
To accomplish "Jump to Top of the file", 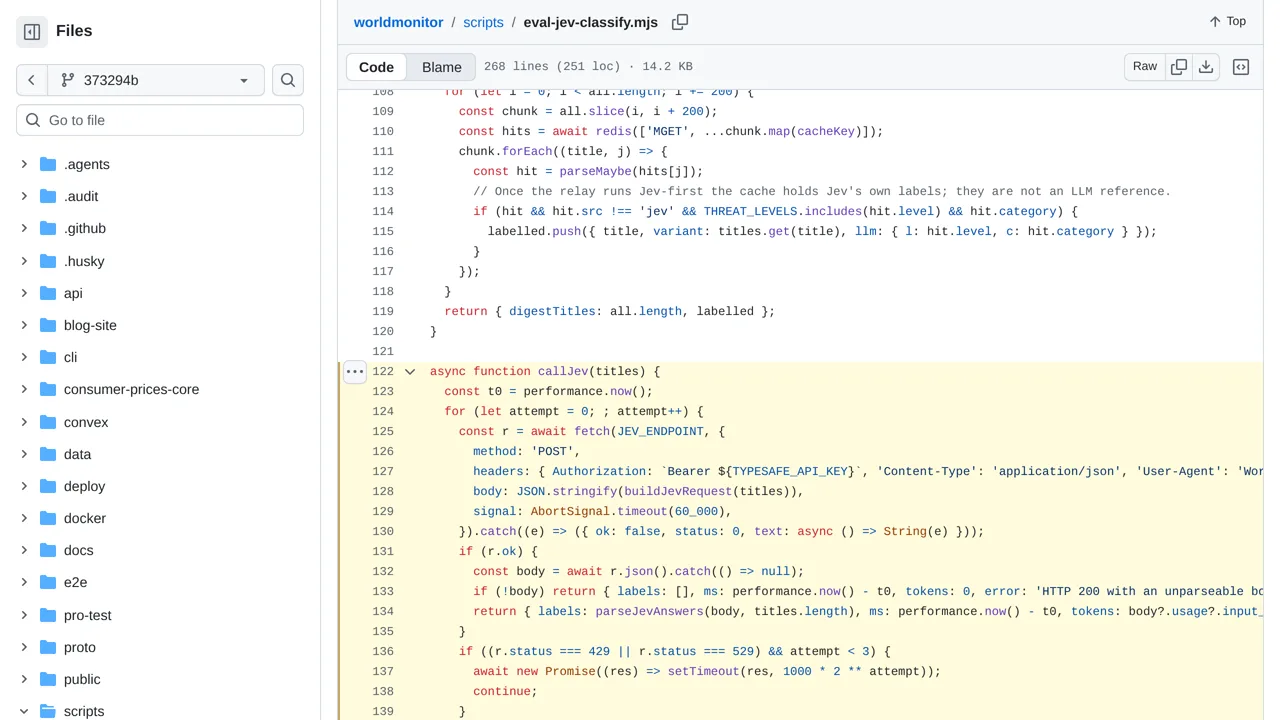I will tap(1228, 21).
